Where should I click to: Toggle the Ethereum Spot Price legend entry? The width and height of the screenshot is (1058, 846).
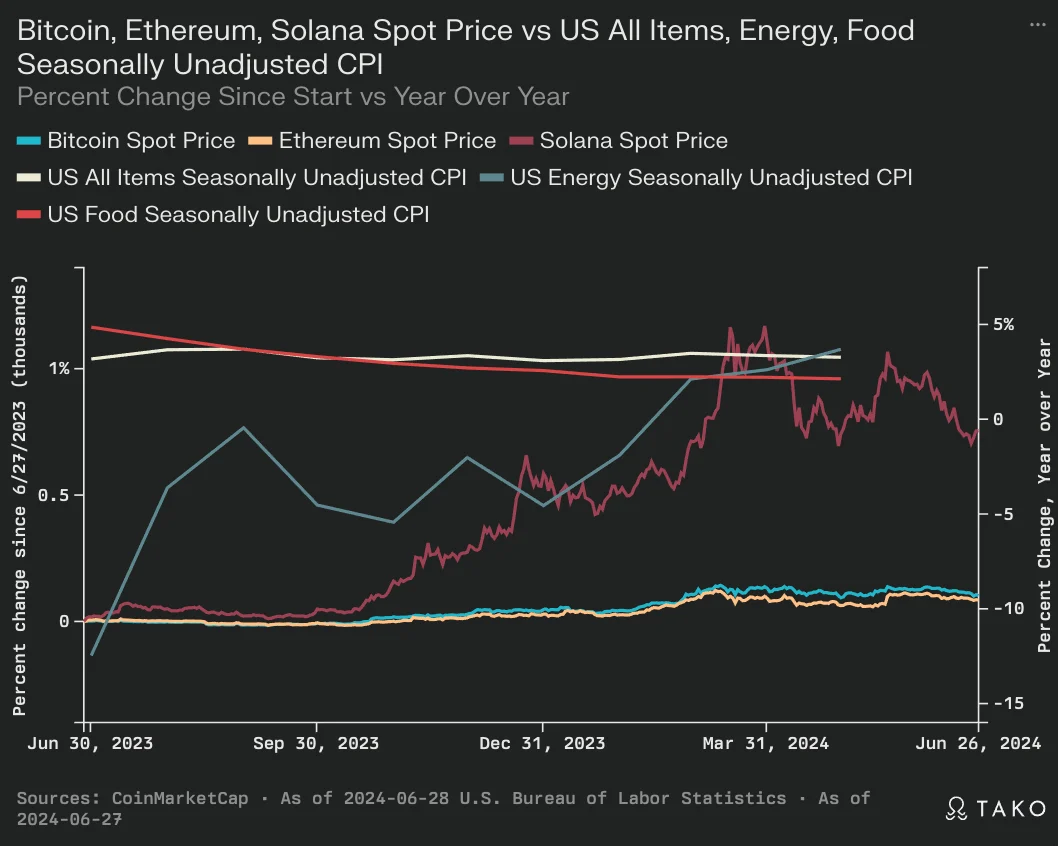point(372,140)
